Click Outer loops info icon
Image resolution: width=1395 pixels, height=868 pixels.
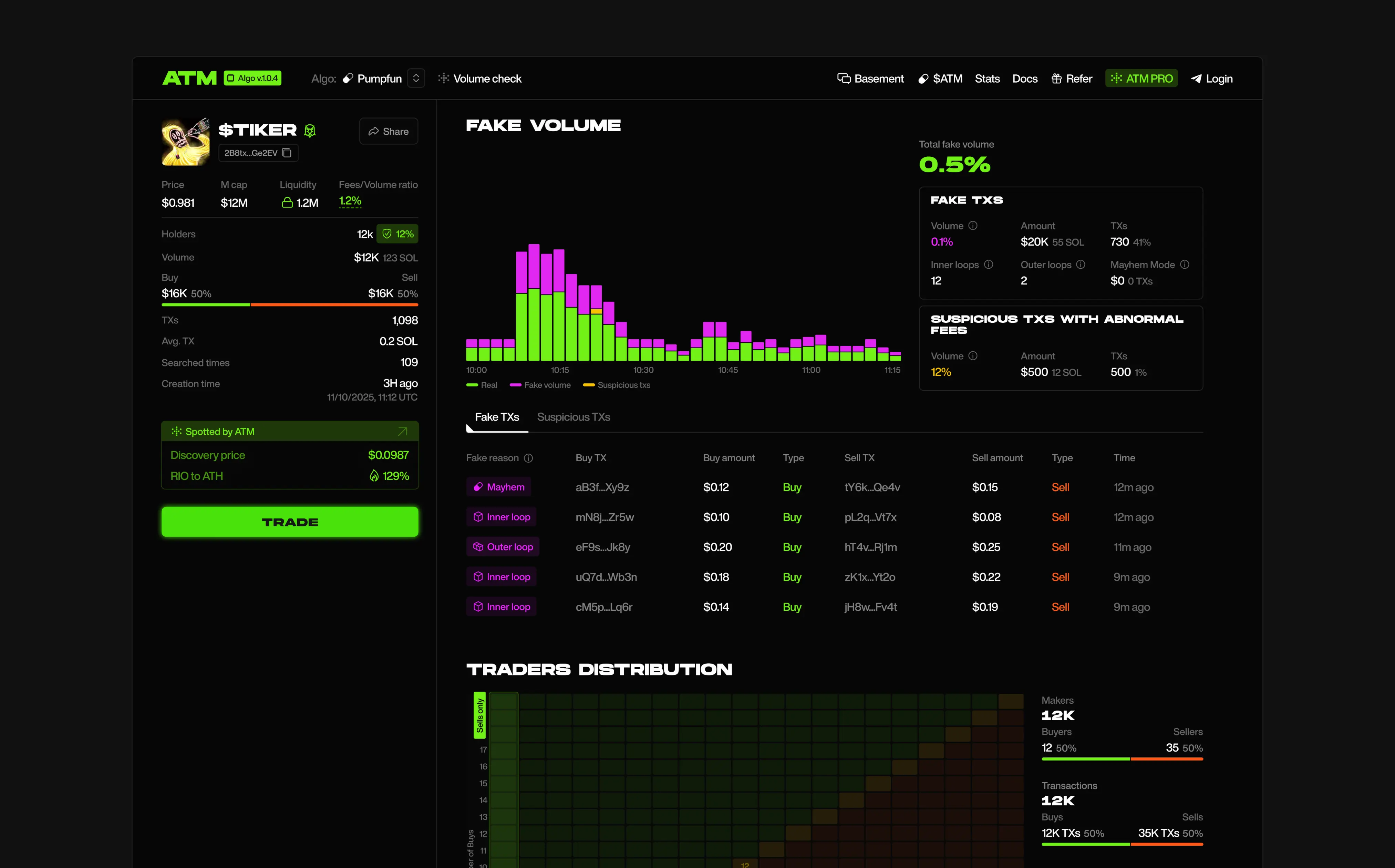(1081, 265)
